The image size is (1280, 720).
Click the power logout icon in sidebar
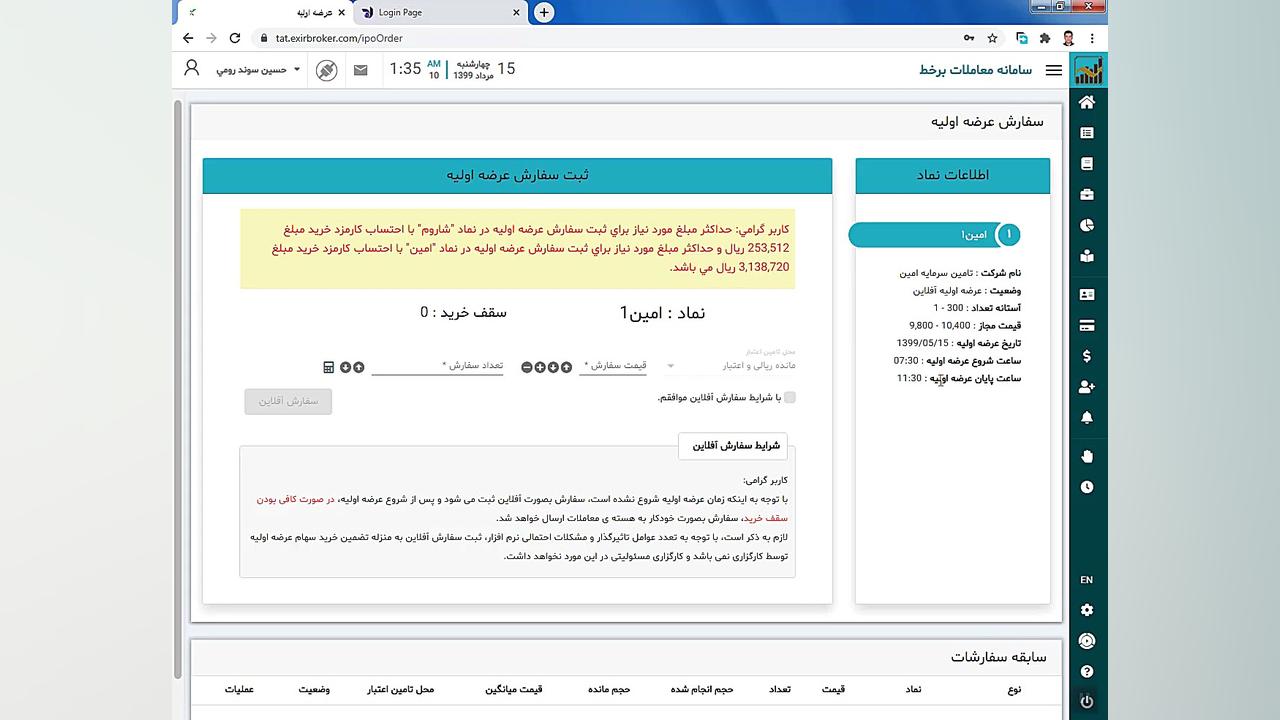coord(1087,701)
